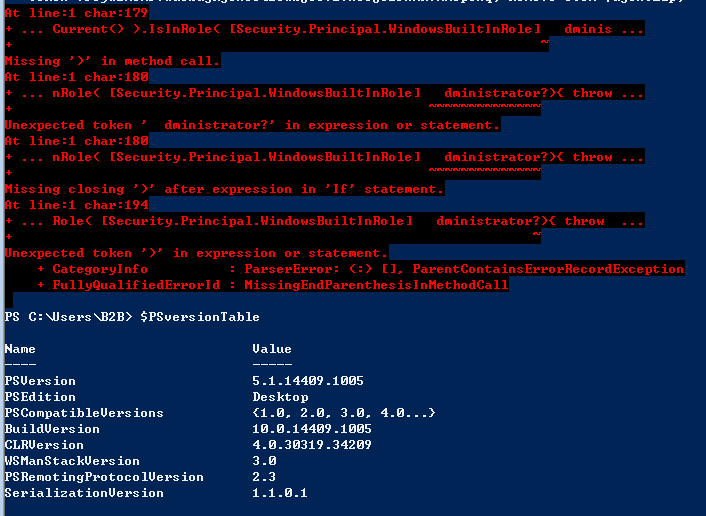Select PSRemotingProtocolVersion value 2.3
Viewport: 706px width, 516px height.
point(264,477)
